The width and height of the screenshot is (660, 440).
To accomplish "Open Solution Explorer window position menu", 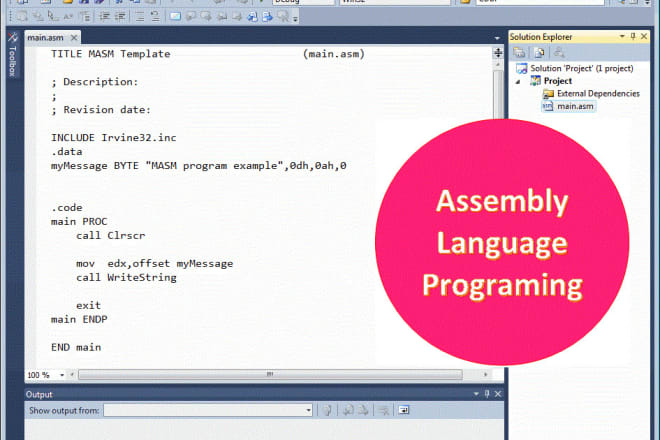I will pyautogui.click(x=622, y=37).
